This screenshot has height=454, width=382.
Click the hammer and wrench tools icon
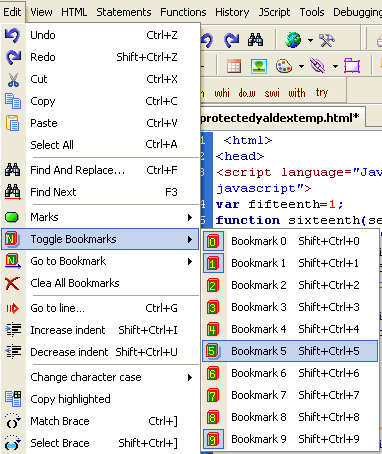327,40
